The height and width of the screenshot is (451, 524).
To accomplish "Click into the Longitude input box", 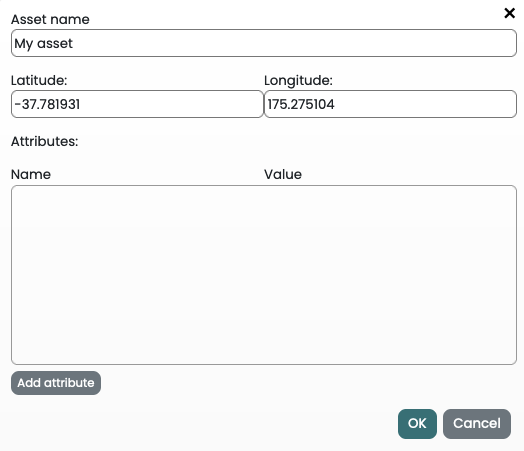I will click(390, 104).
